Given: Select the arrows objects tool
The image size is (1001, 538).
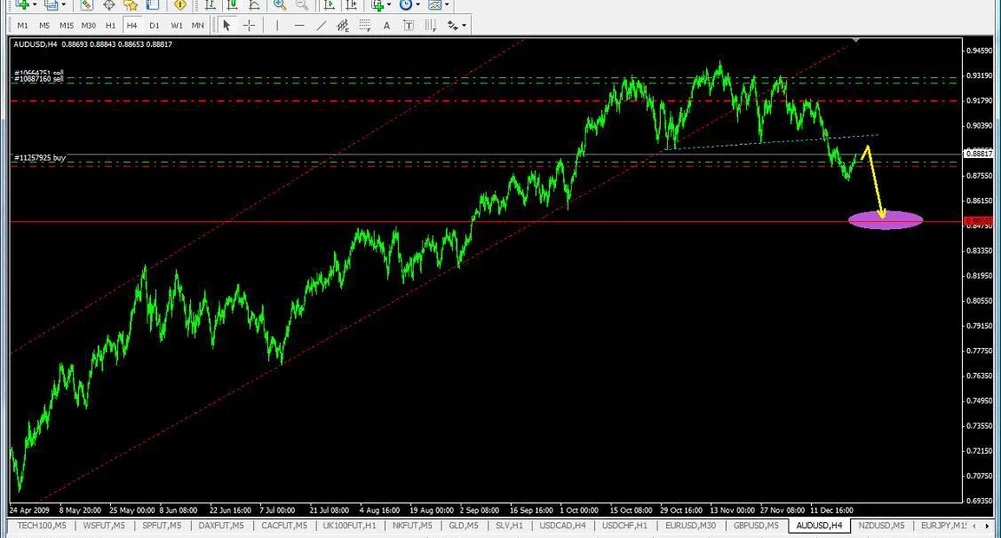Looking at the screenshot, I should coord(453,25).
